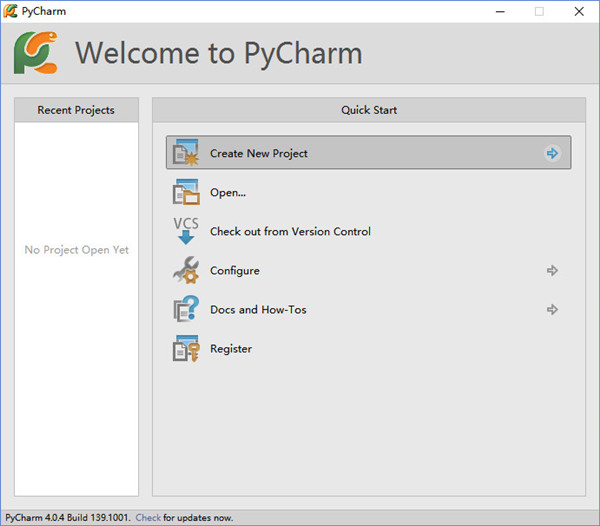
Task: Click the blue arrow on Create New Project
Action: (552, 153)
